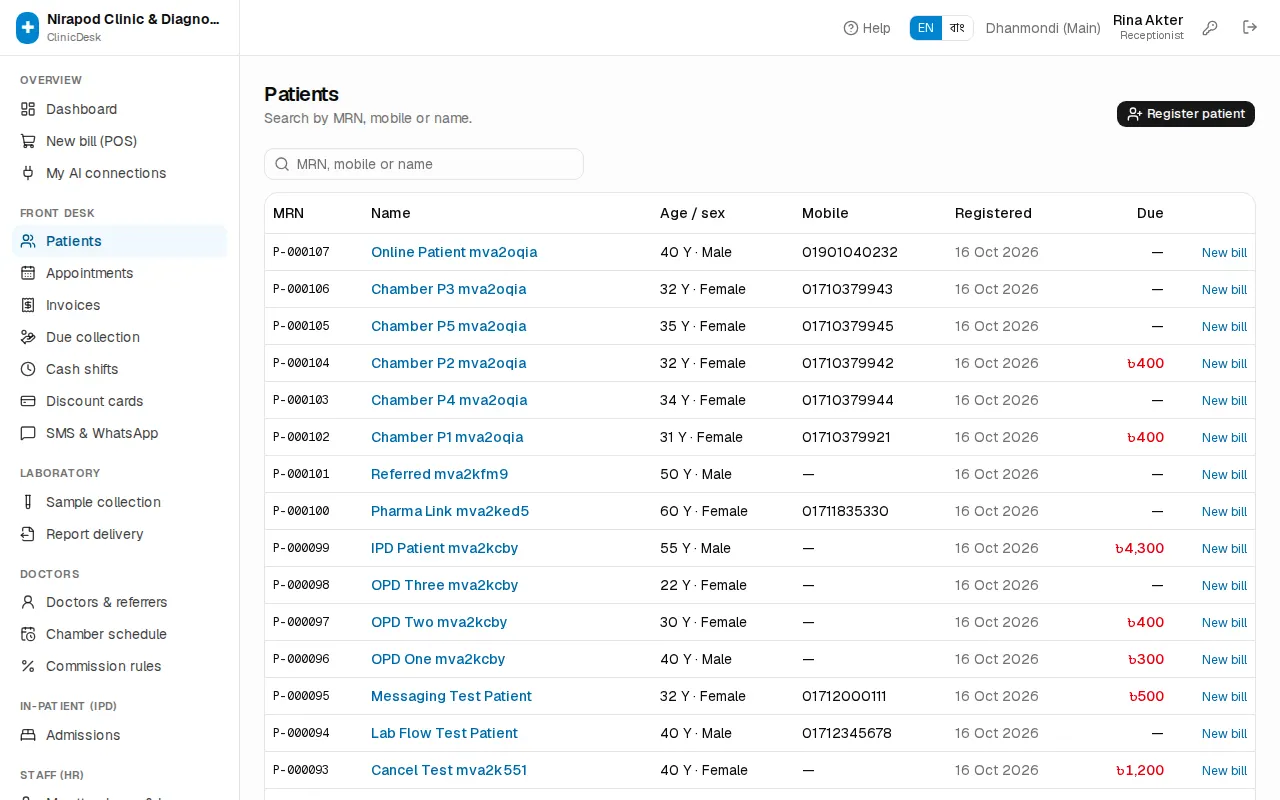Image resolution: width=1280 pixels, height=800 pixels.
Task: Open Invoices from the sidebar
Action: [120, 305]
